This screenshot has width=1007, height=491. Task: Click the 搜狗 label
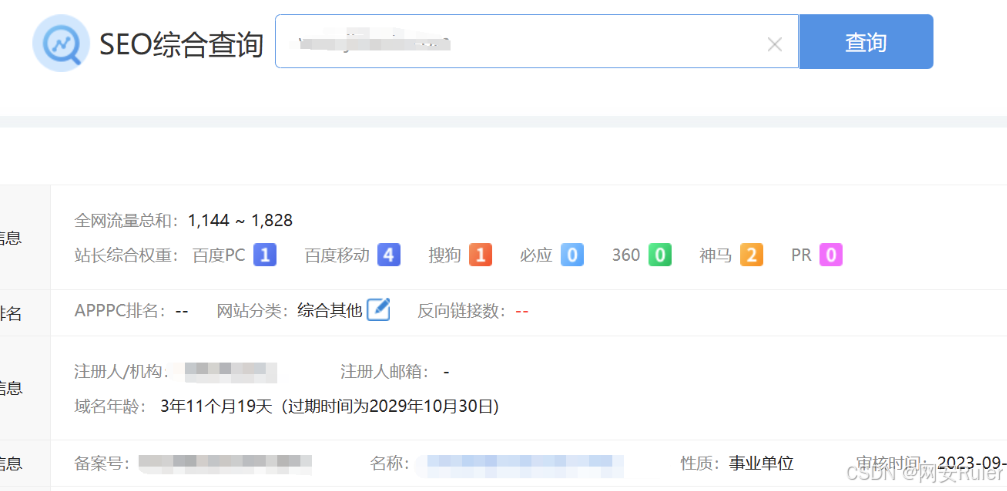point(445,255)
